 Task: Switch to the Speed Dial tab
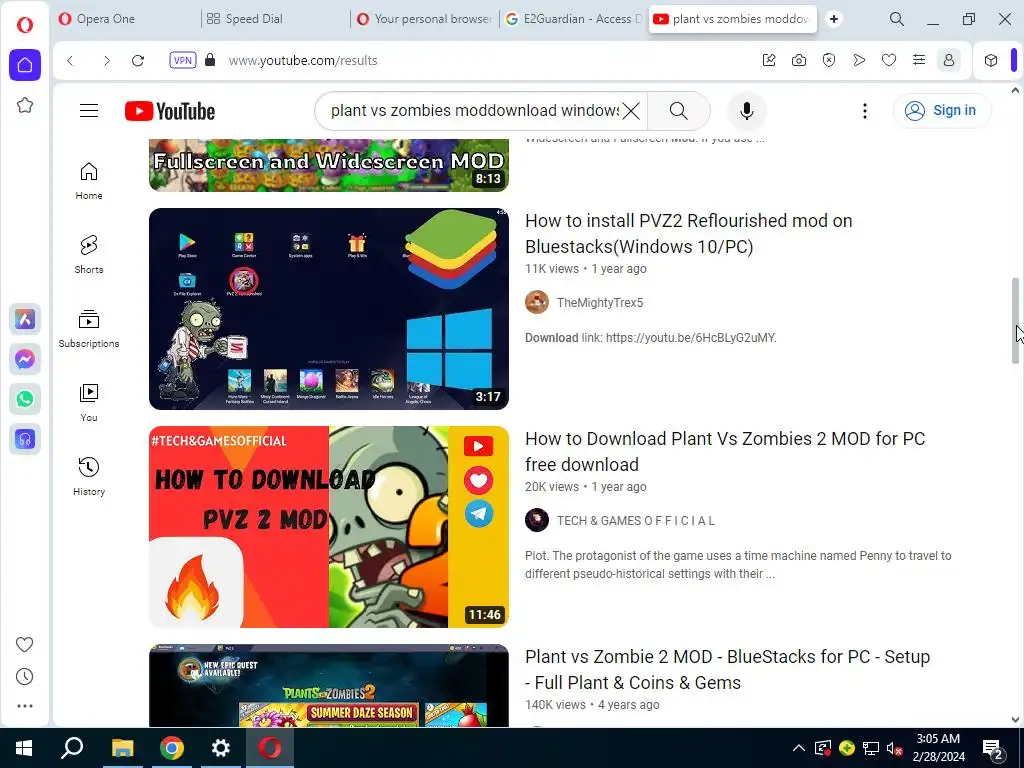(x=274, y=19)
